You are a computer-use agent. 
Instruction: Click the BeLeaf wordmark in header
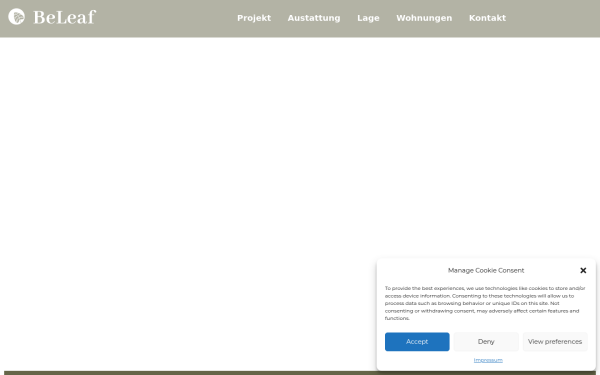pos(65,17)
